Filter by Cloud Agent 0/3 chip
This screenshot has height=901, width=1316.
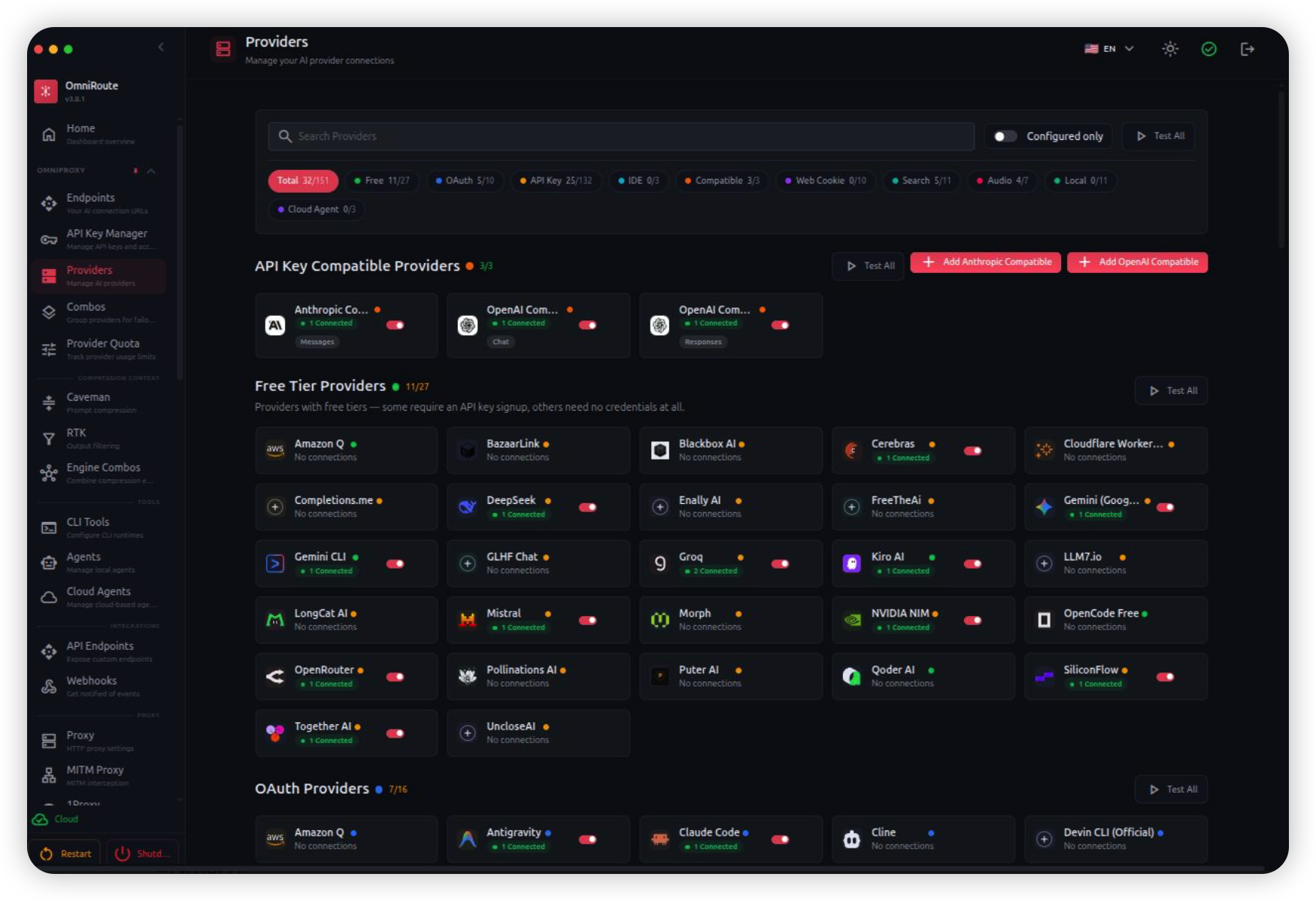click(x=317, y=209)
